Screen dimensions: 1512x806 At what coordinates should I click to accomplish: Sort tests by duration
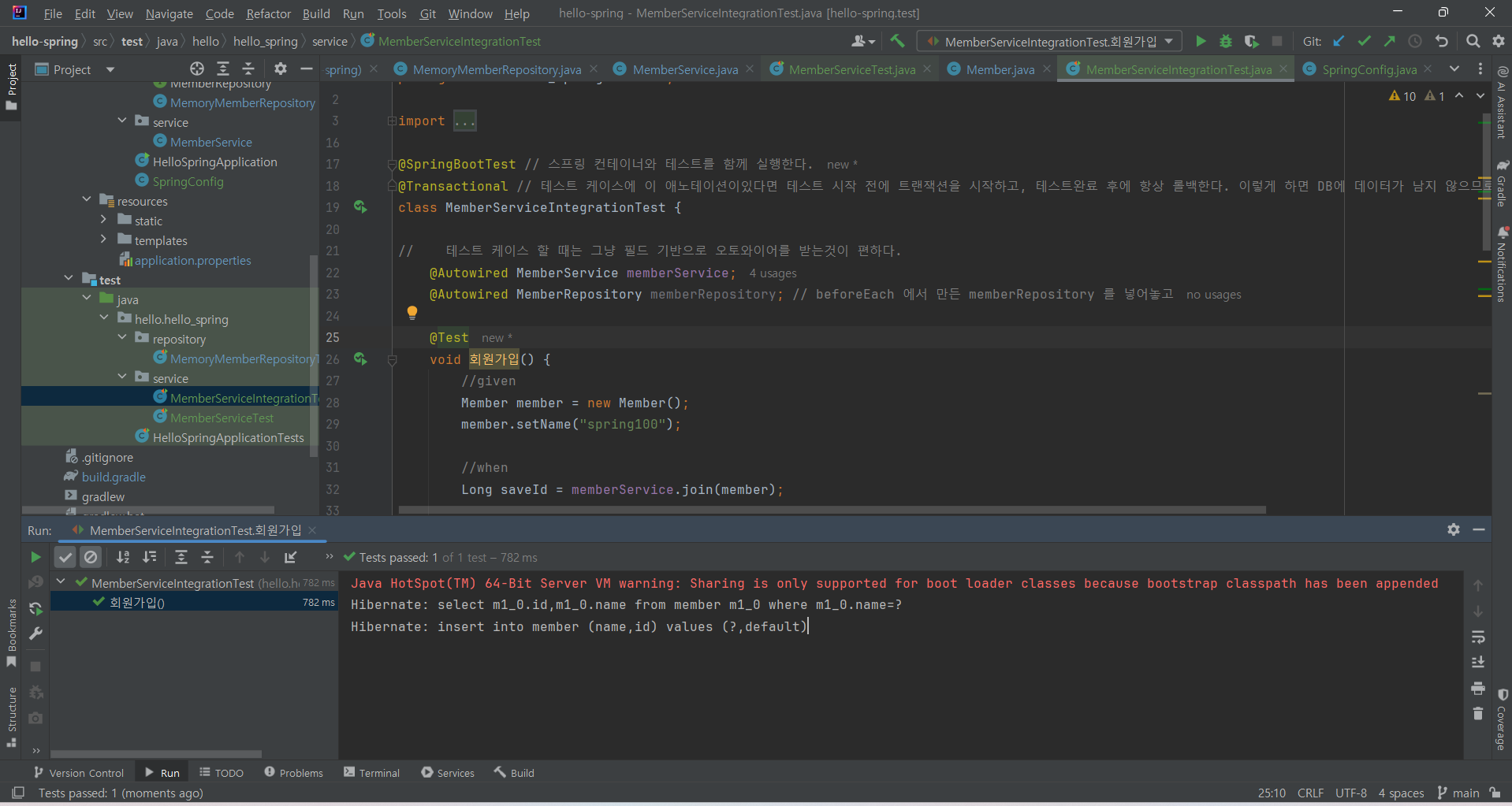tap(149, 557)
